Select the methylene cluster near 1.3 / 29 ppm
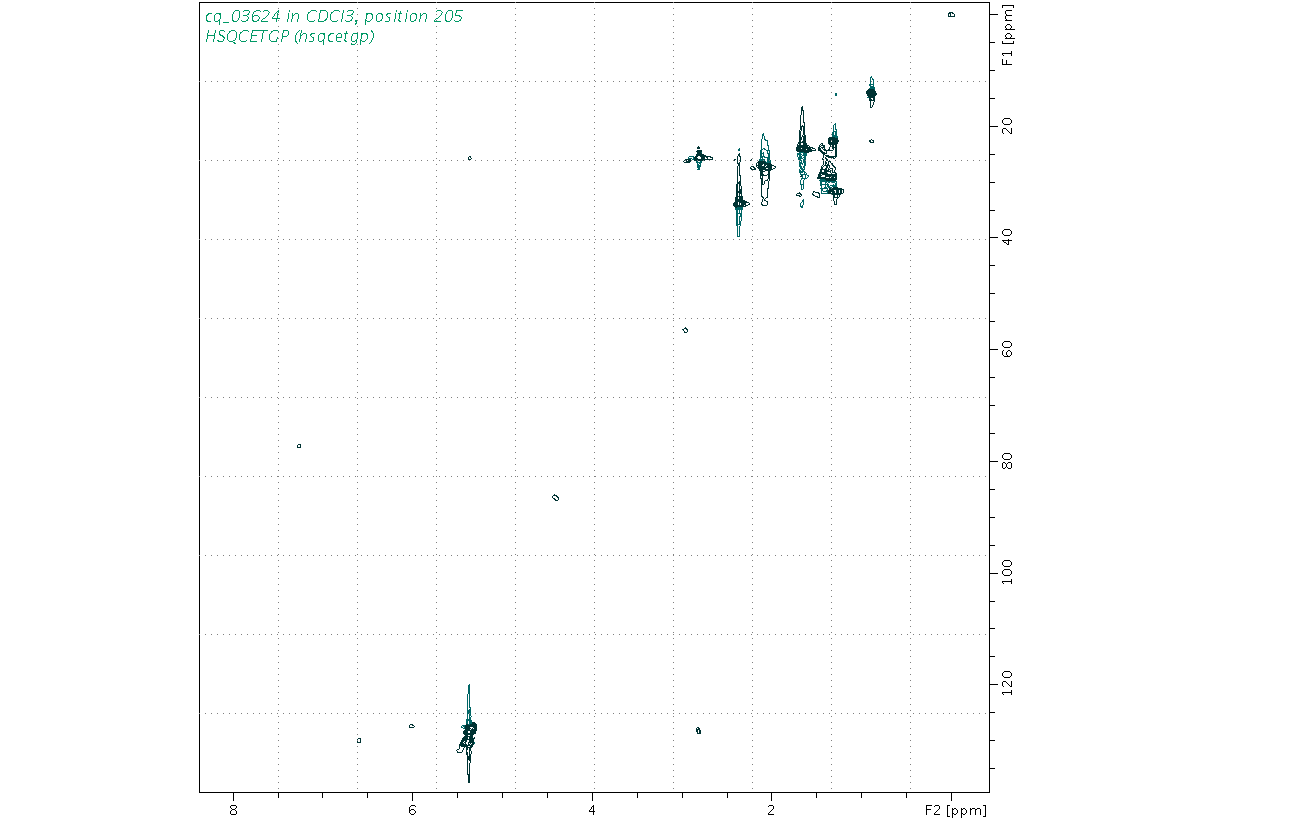Image resolution: width=1289 pixels, height=821 pixels. pos(829,175)
